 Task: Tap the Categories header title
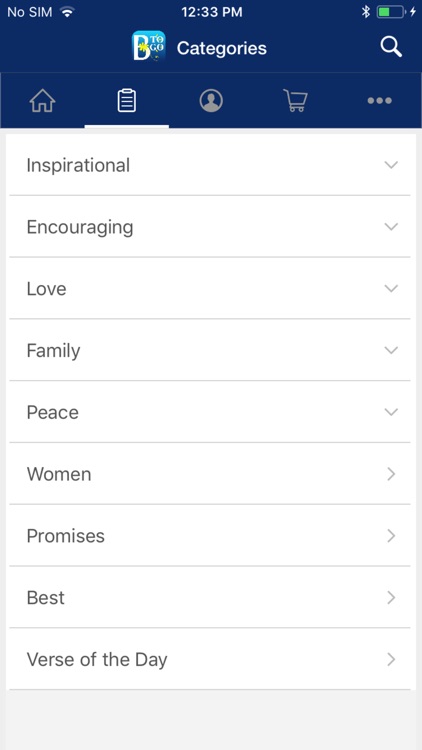pyautogui.click(x=222, y=48)
